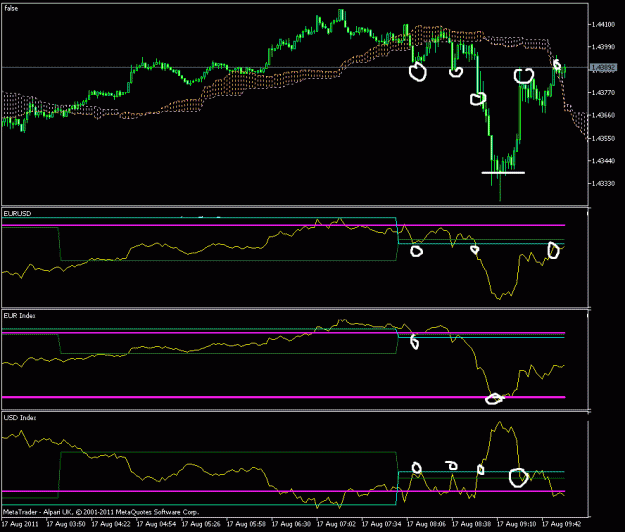Click the 1.43660 price axis label
This screenshot has height=532, width=625.
point(603,116)
